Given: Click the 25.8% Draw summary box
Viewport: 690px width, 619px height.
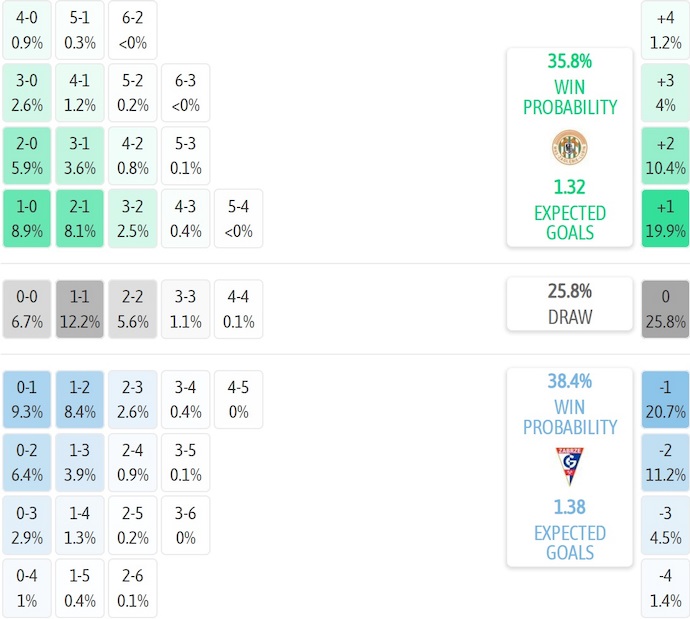Looking at the screenshot, I should (x=569, y=304).
